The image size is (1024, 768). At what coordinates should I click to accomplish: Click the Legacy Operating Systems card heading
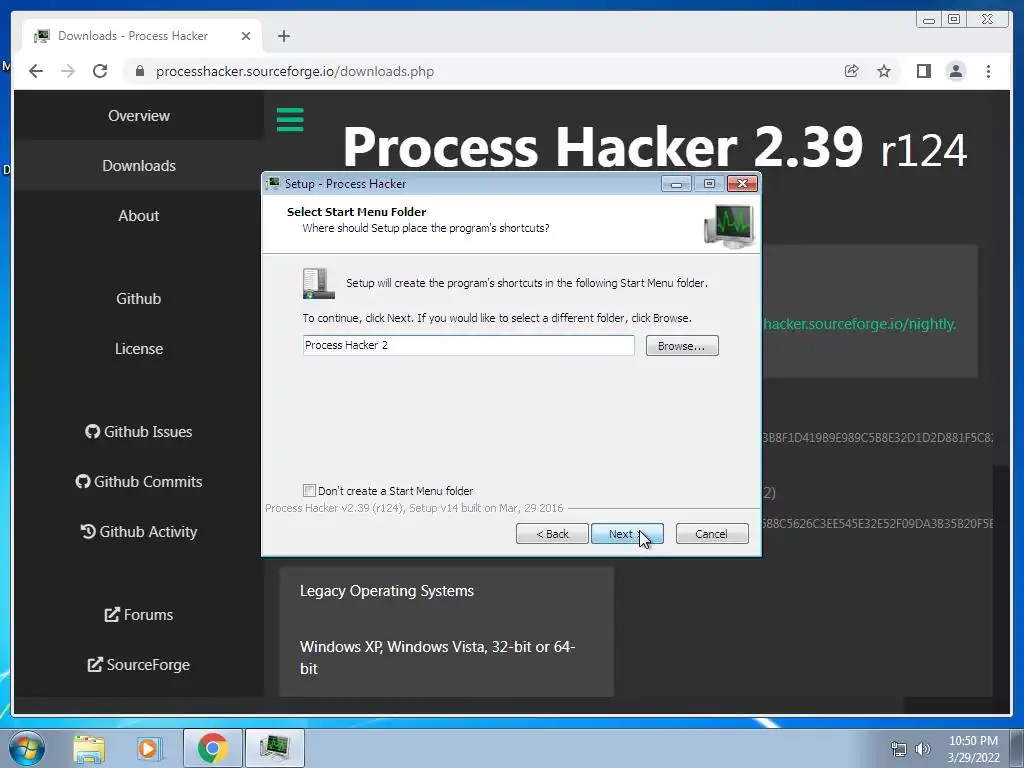coord(387,591)
